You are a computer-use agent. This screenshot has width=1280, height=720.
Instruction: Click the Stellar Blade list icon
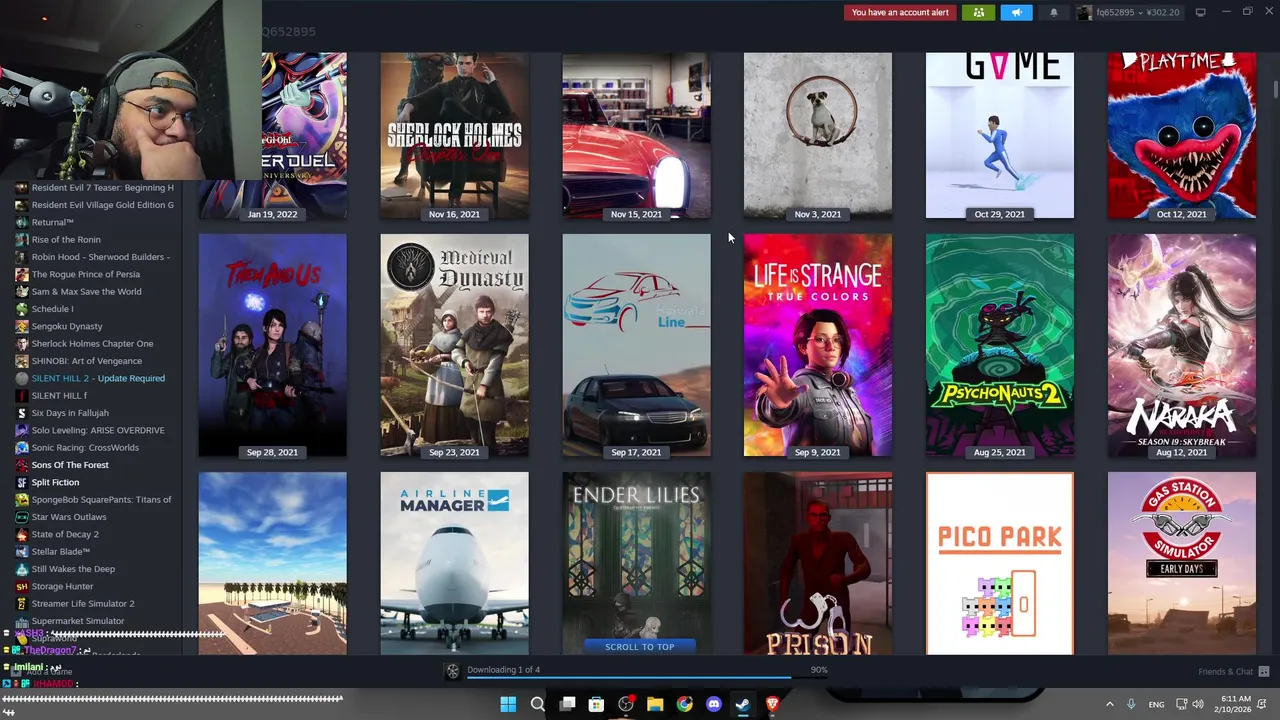tap(22, 552)
